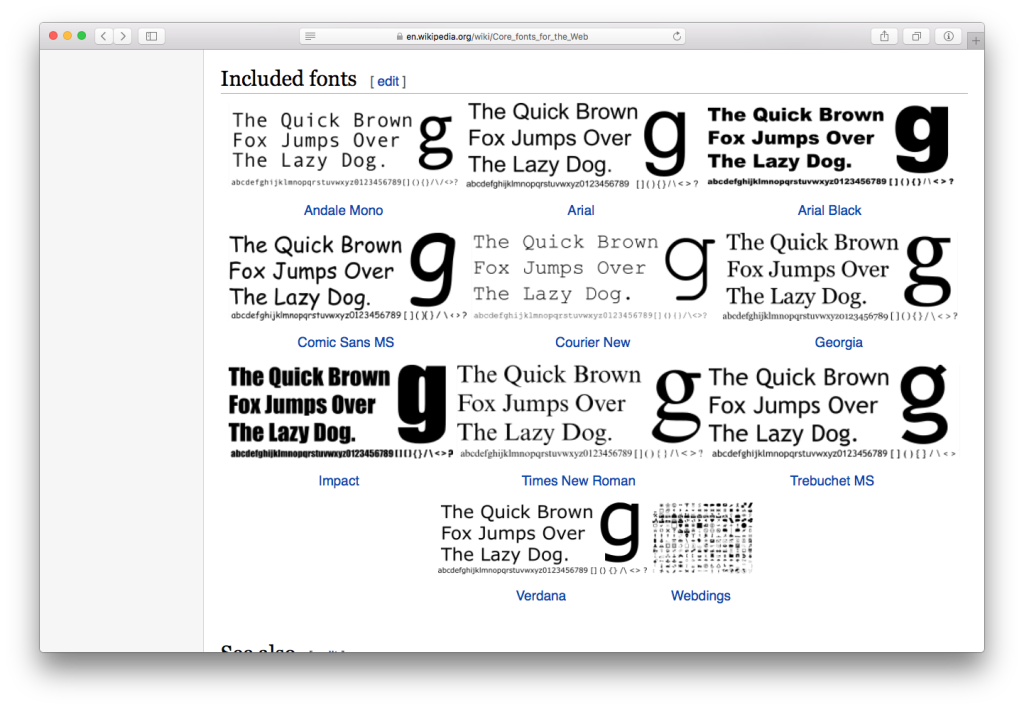Minimize the Safari window
This screenshot has width=1024, height=709.
pos(67,36)
